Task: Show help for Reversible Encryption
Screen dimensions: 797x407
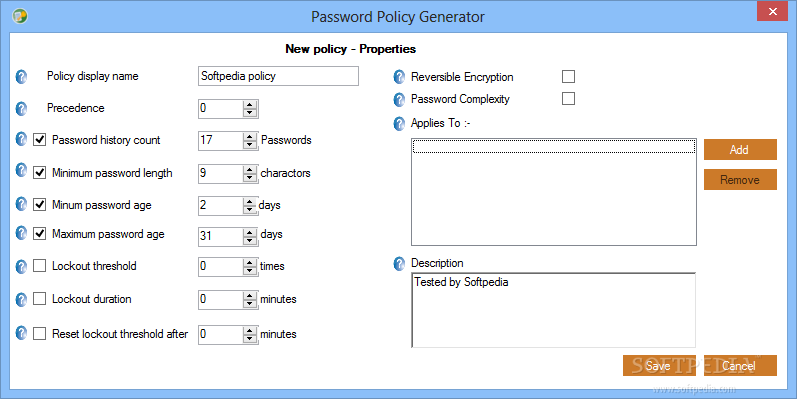Action: pyautogui.click(x=399, y=77)
